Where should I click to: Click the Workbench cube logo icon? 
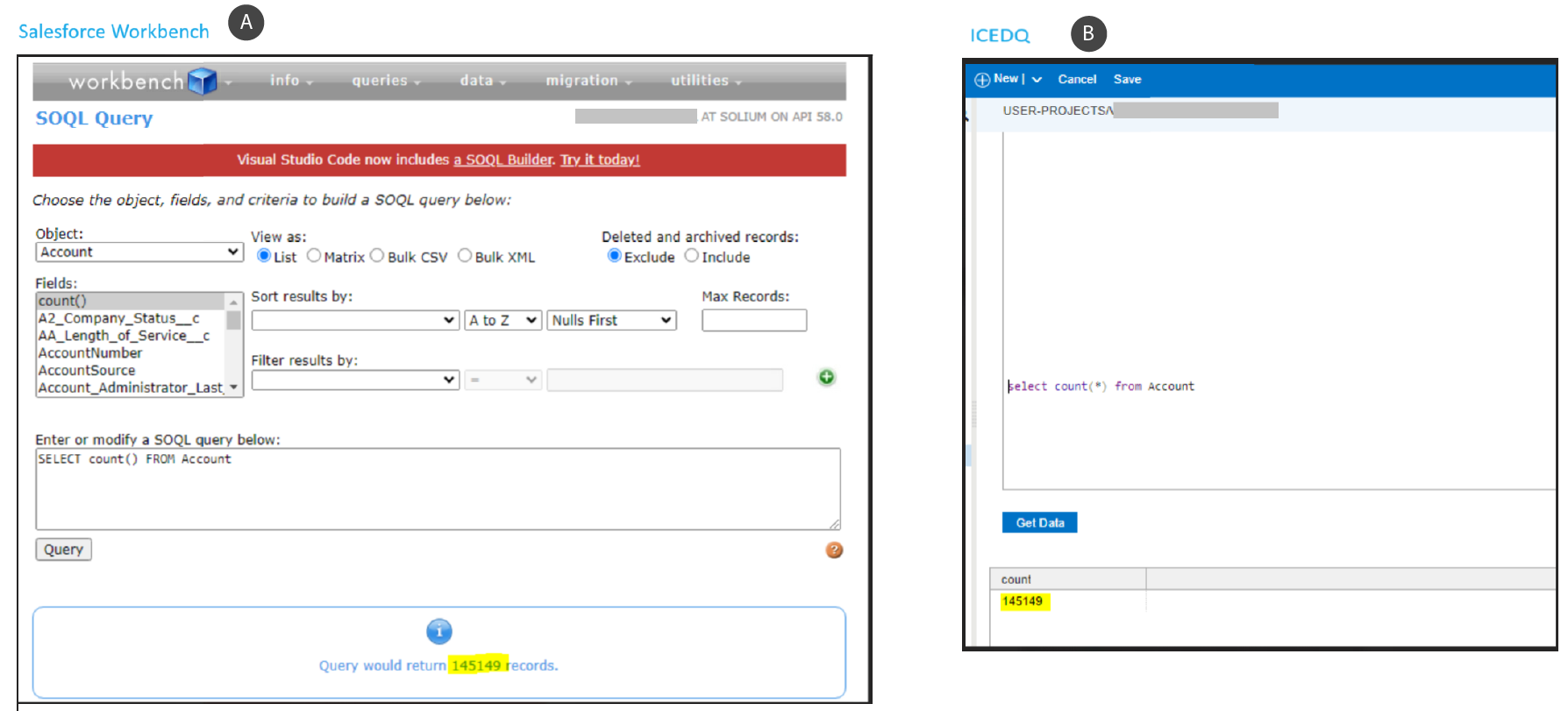click(203, 81)
